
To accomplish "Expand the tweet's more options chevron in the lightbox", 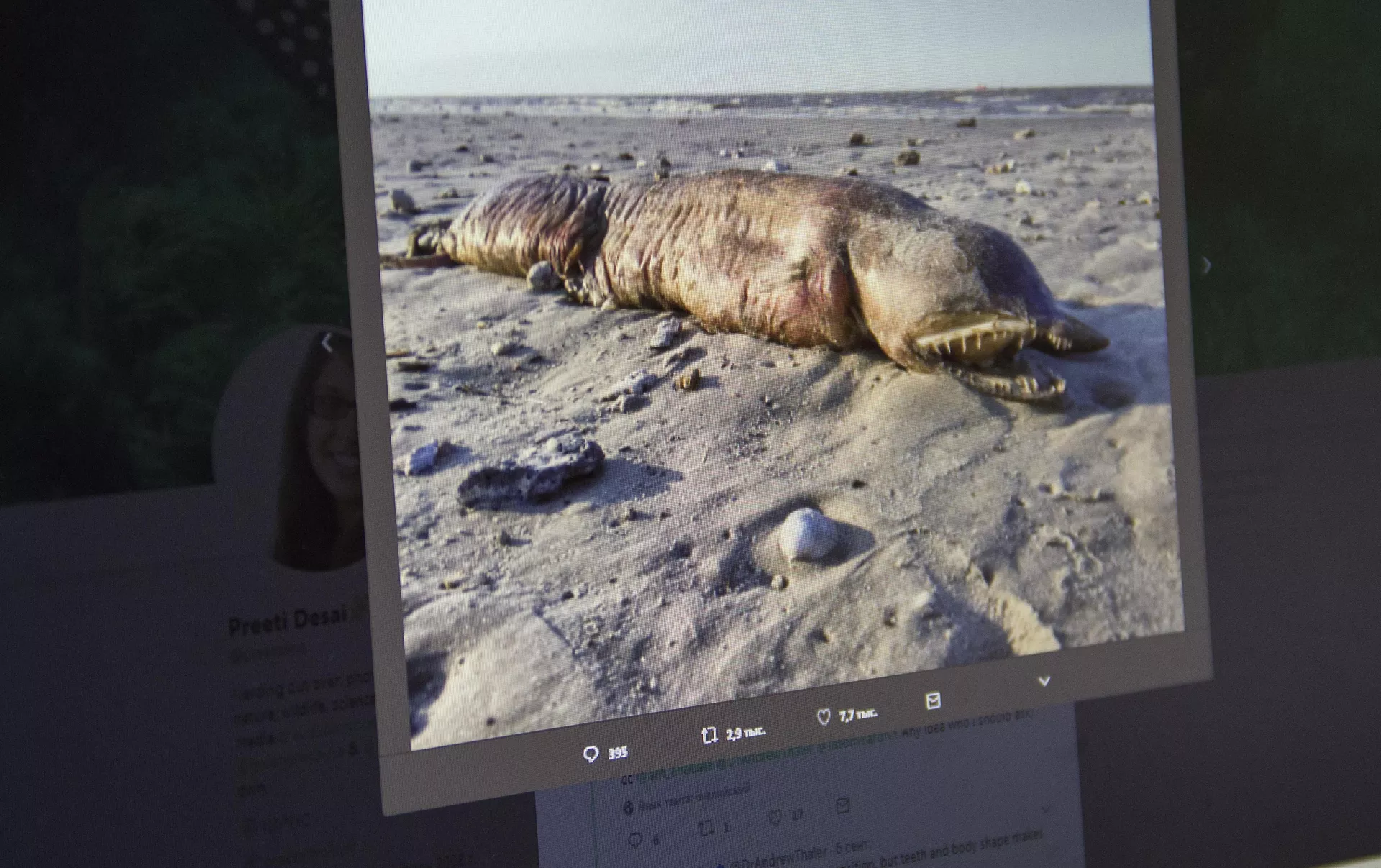I will (x=1044, y=680).
